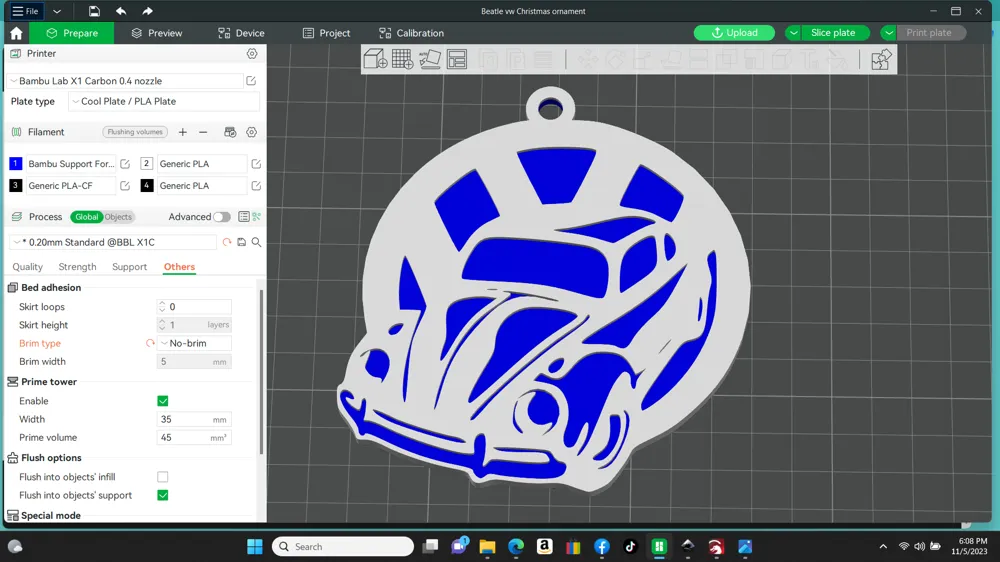Open the Quality settings tab
Image resolution: width=1000 pixels, height=562 pixels.
point(27,267)
